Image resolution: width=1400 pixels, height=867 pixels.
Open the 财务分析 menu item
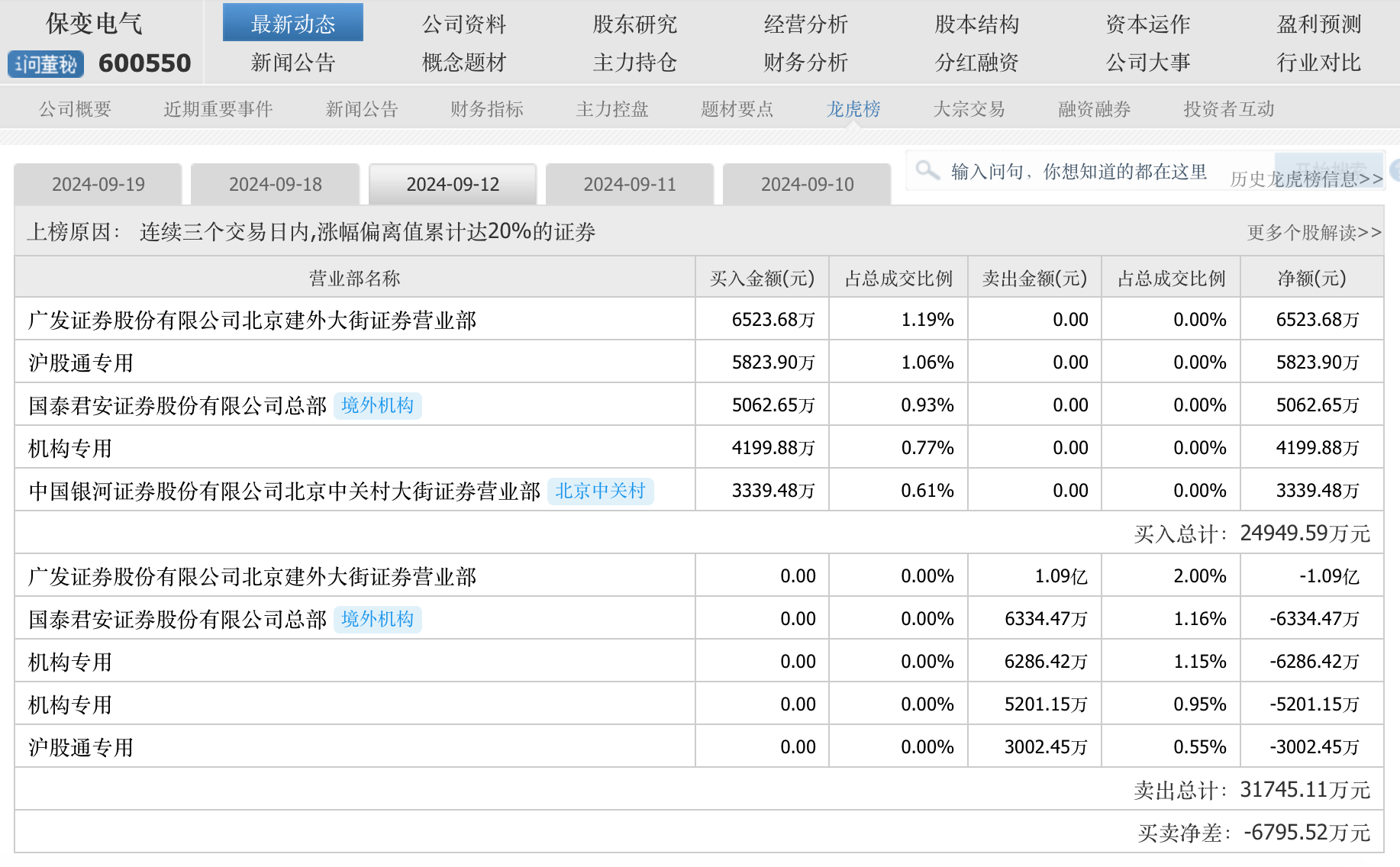805,63
